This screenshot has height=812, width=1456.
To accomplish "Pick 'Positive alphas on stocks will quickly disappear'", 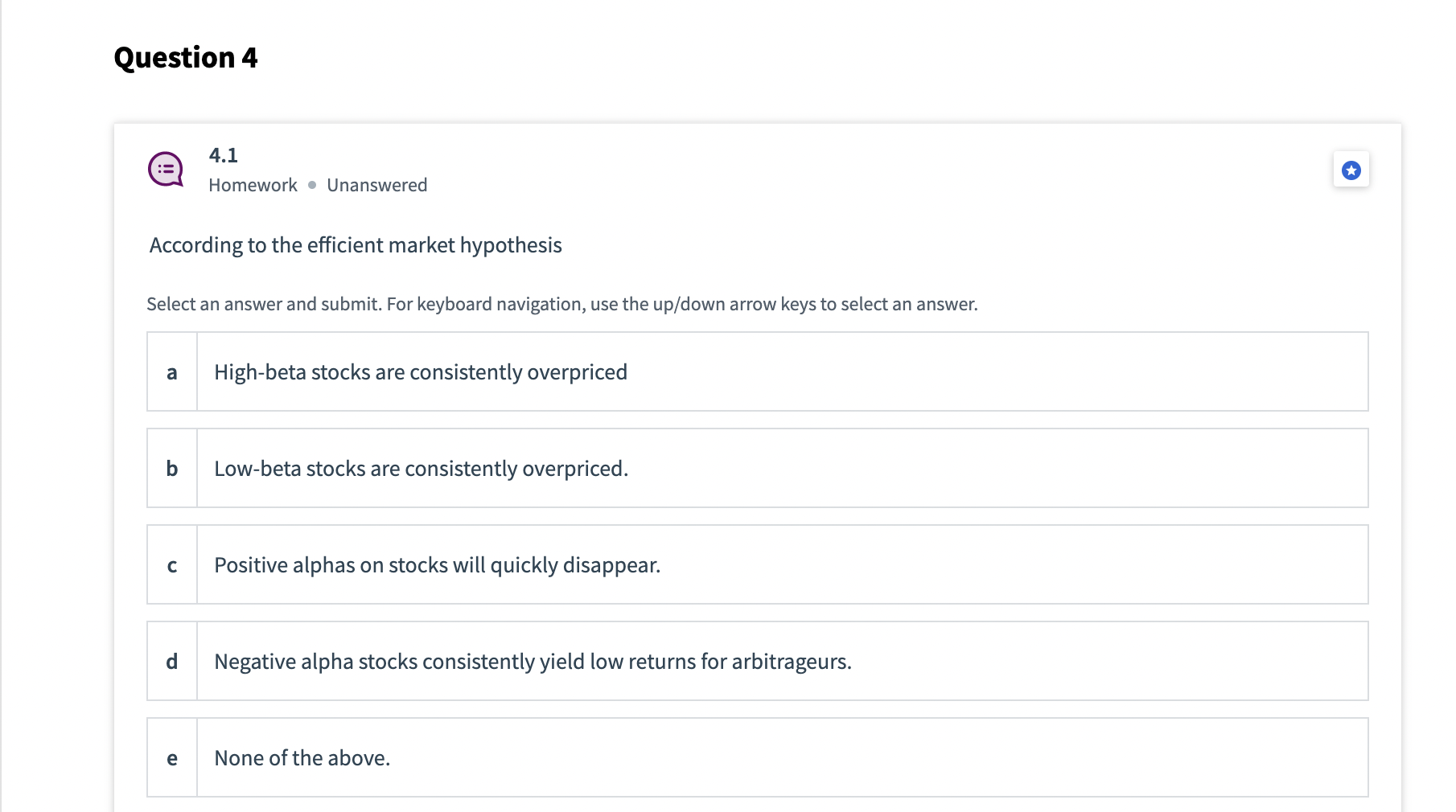I will tap(437, 565).
